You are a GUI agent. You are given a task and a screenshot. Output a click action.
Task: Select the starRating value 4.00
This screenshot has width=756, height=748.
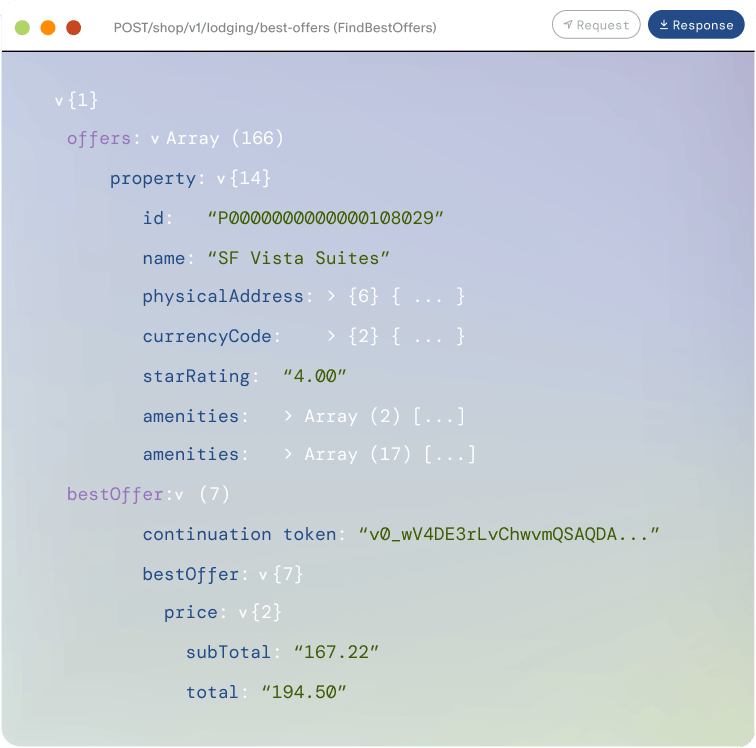coord(314,376)
